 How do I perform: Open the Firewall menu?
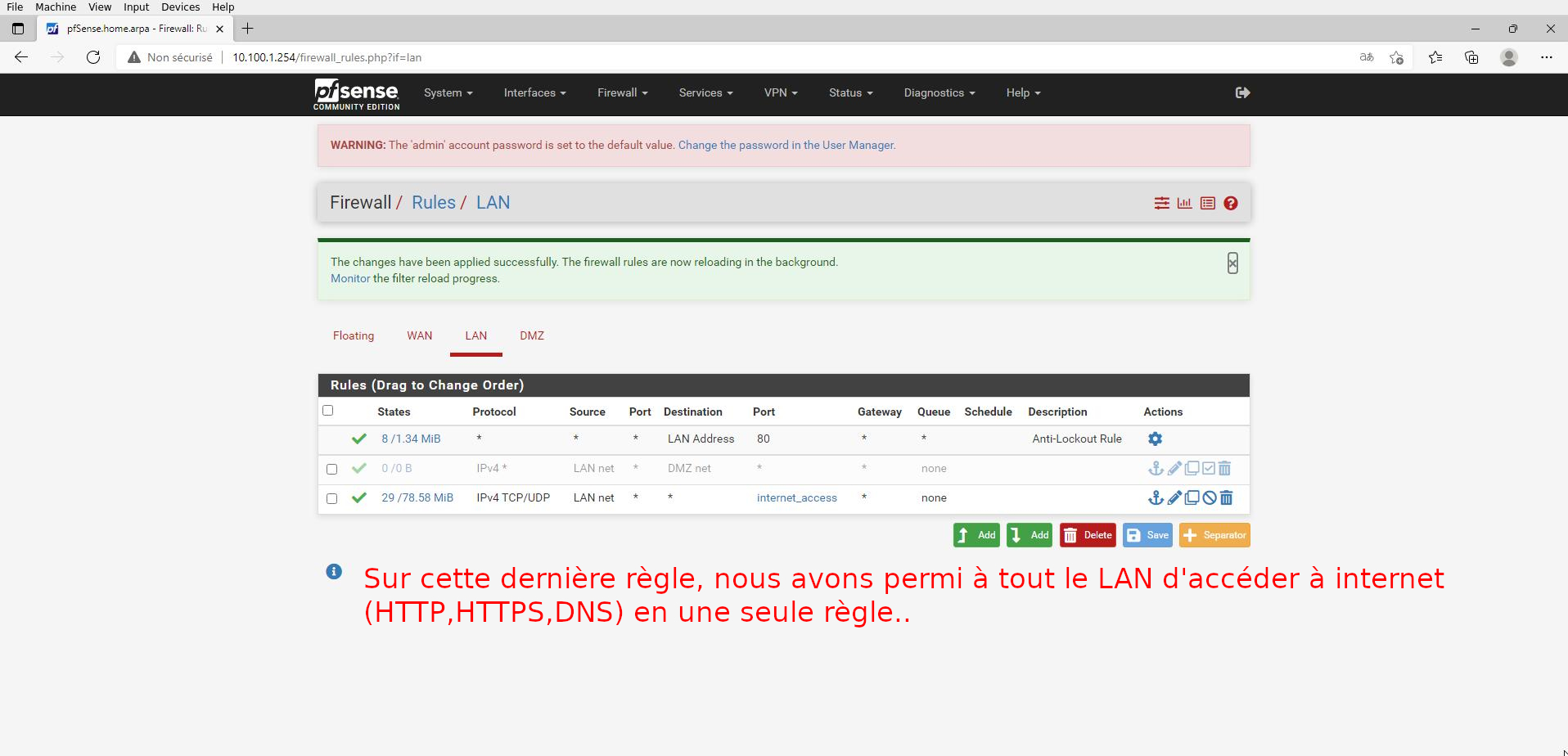(x=621, y=92)
